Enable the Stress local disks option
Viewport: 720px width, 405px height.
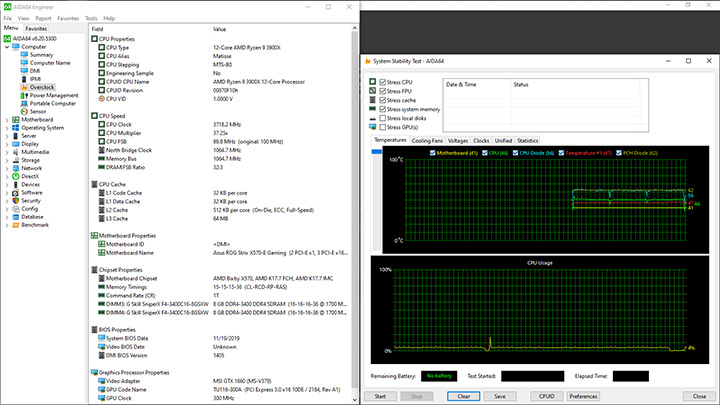pos(383,118)
